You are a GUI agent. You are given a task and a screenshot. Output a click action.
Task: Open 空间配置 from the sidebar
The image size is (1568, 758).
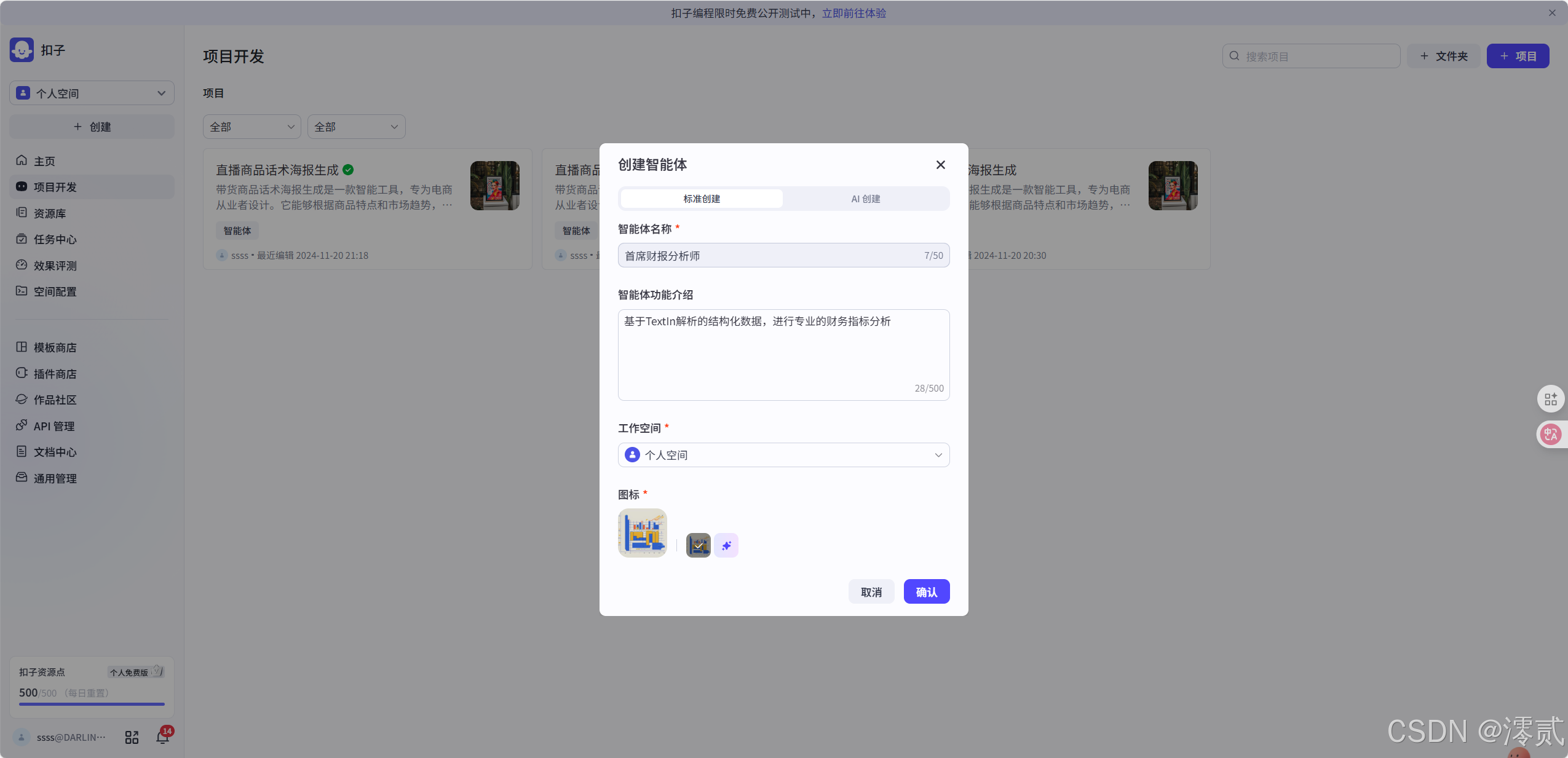54,291
